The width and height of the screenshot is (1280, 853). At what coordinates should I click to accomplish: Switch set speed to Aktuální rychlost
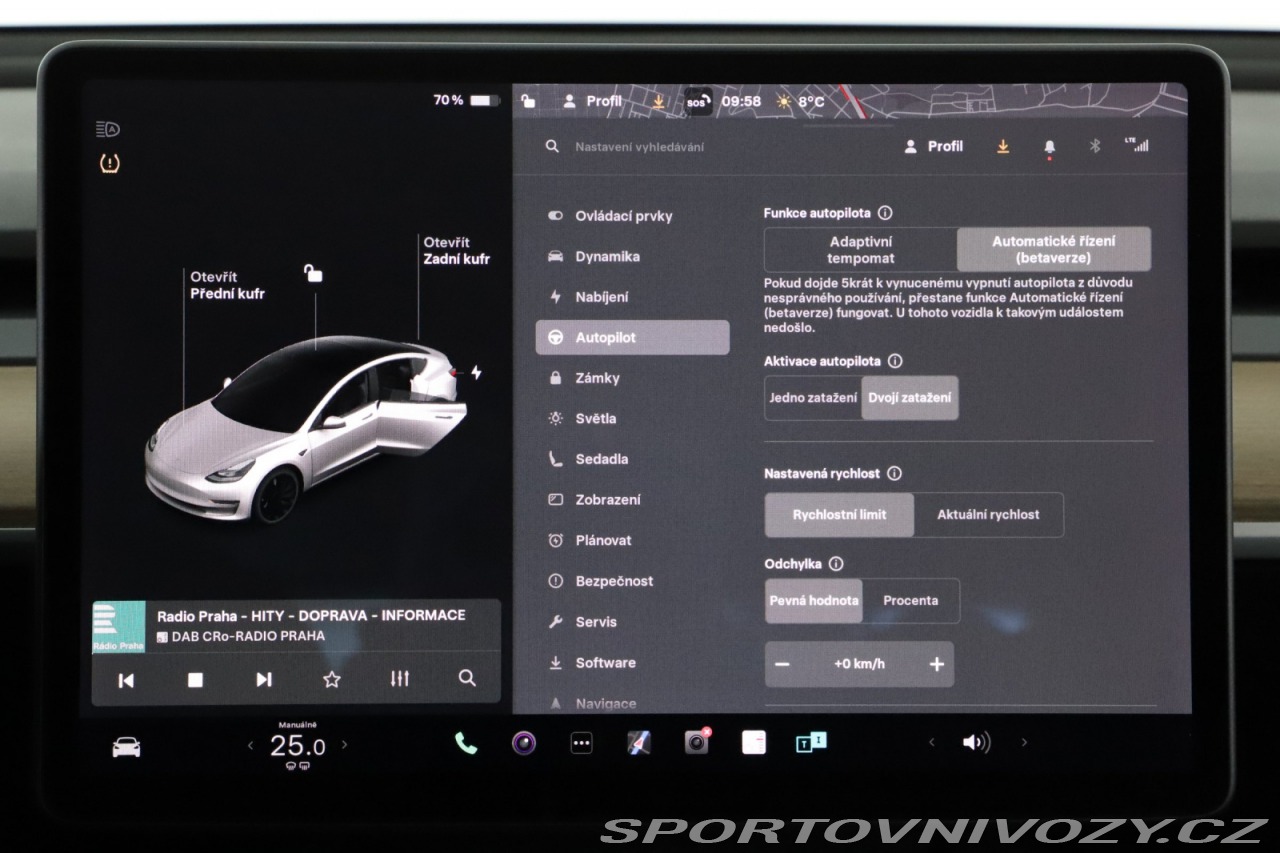(987, 515)
